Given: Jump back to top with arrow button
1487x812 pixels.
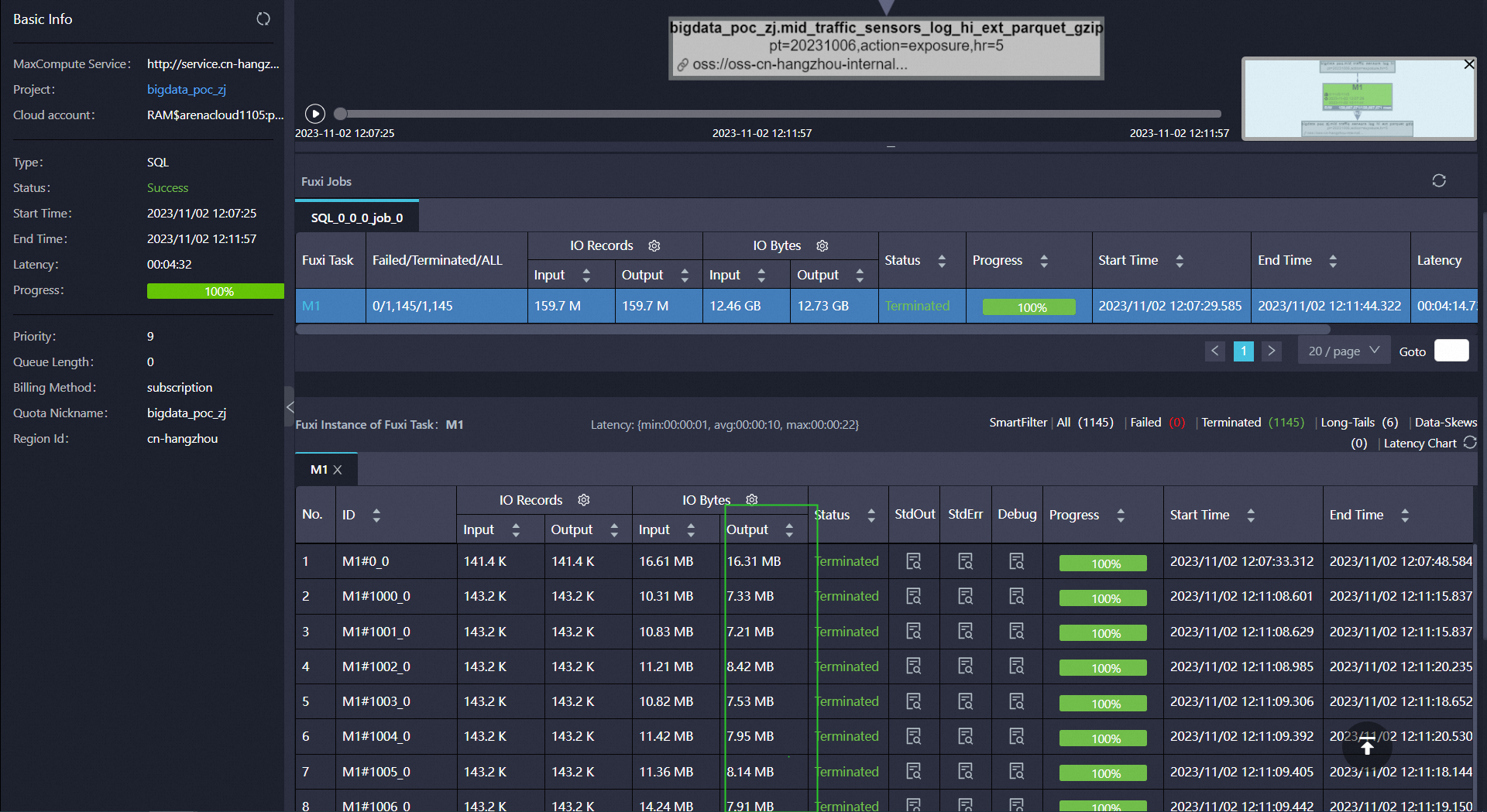Looking at the screenshot, I should pyautogui.click(x=1367, y=747).
